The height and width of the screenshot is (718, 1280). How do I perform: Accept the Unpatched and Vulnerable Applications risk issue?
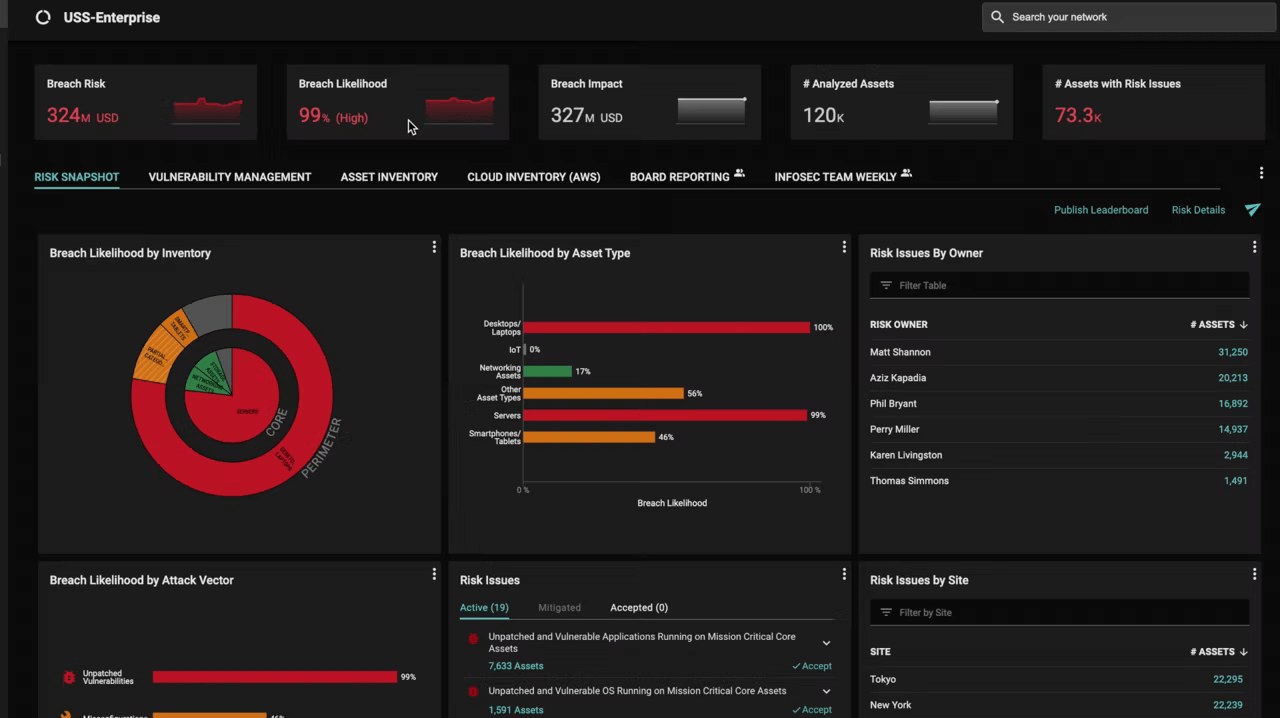[x=811, y=665]
